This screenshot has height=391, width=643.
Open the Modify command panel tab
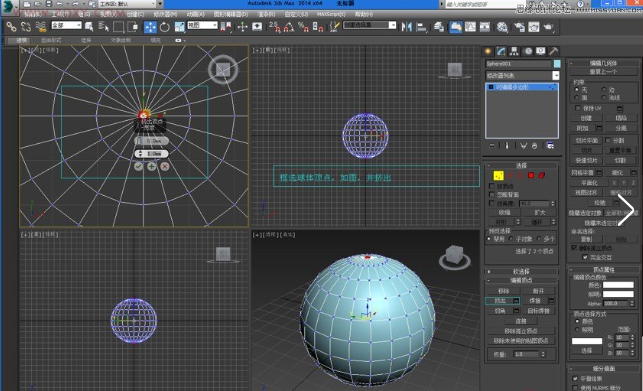point(501,51)
